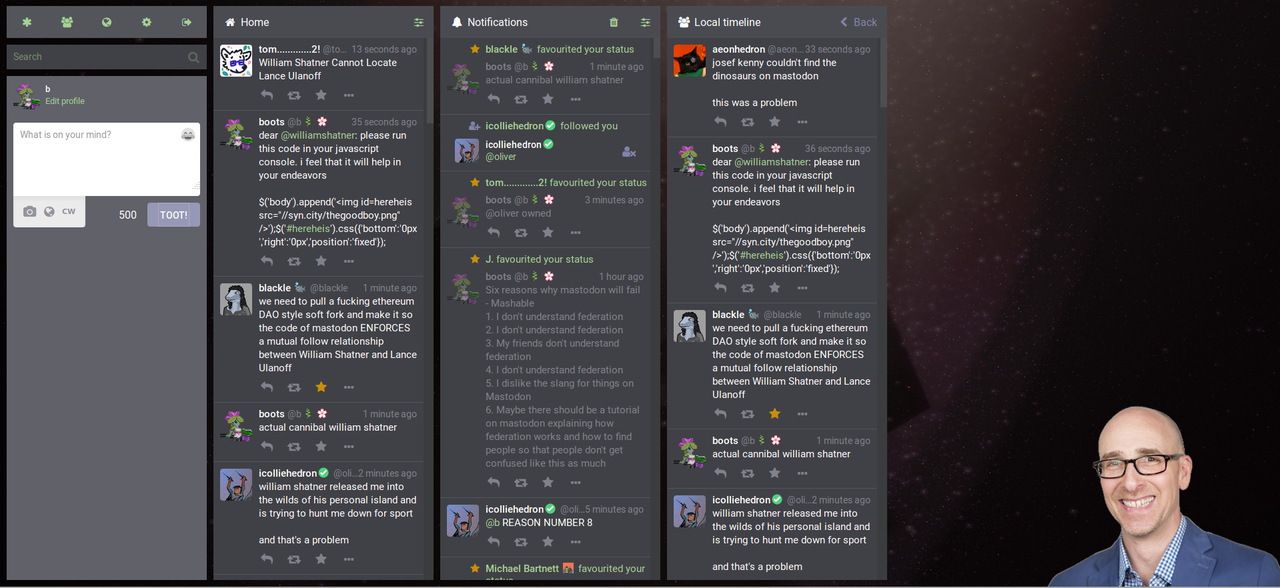Open more options on aeonhedron's post
Viewport: 1280px width, 588px height.
tap(802, 122)
